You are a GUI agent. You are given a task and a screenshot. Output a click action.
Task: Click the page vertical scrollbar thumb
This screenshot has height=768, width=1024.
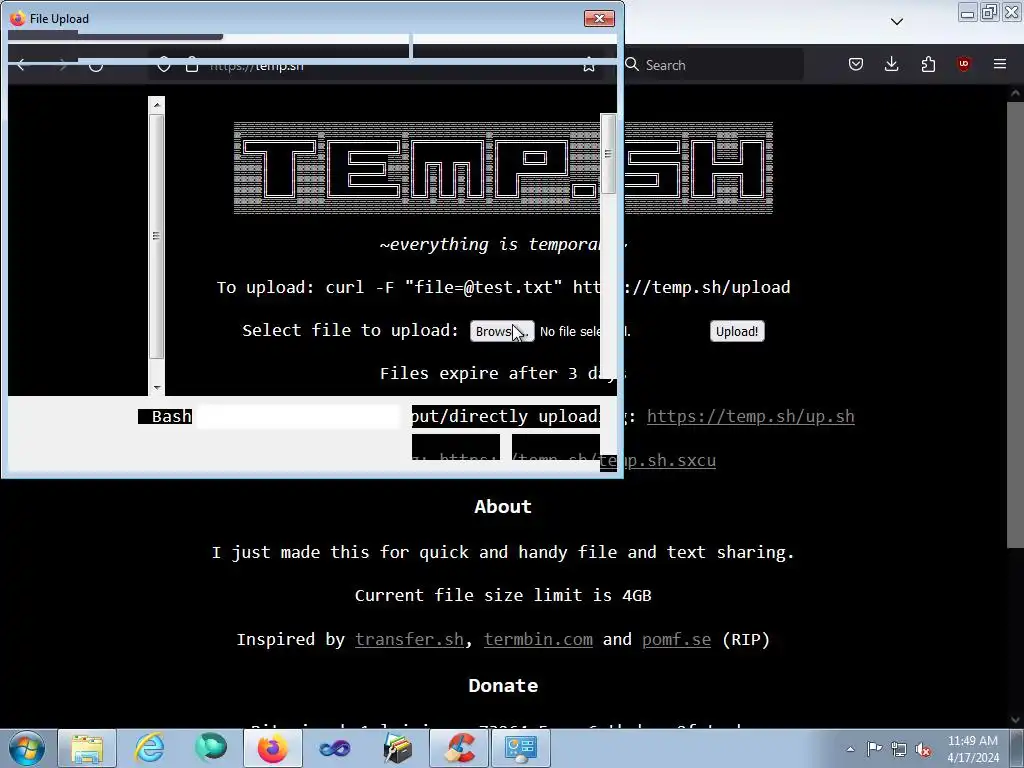1015,323
